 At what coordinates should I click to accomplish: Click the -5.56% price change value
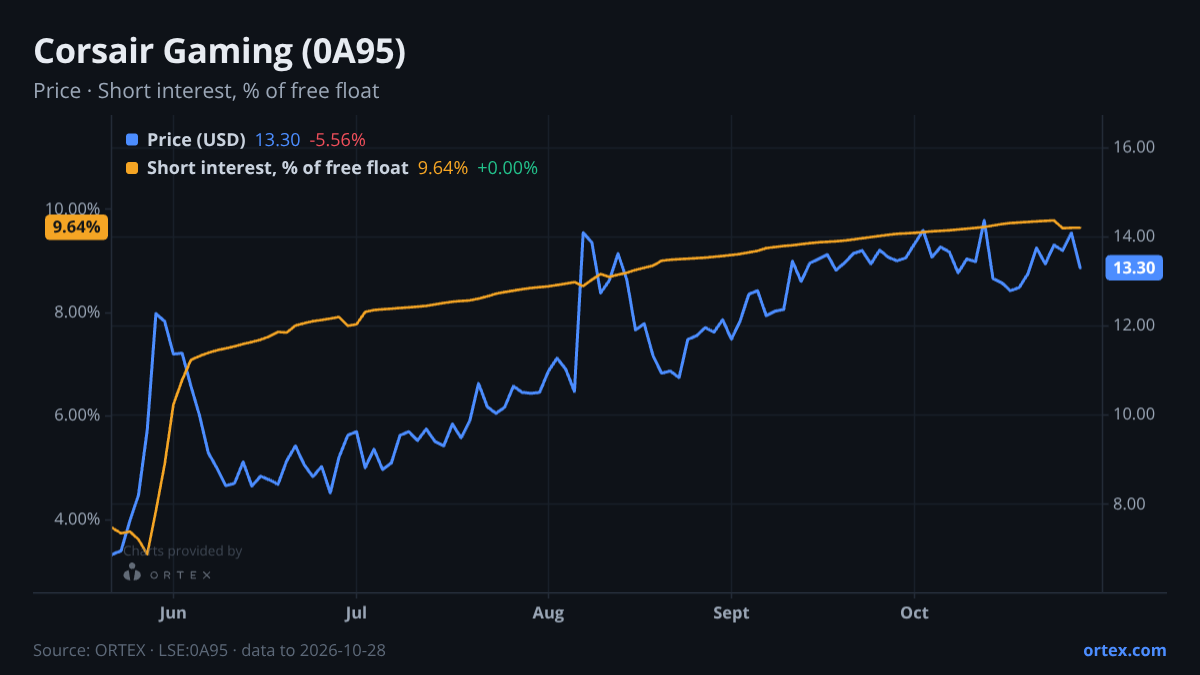[x=337, y=140]
